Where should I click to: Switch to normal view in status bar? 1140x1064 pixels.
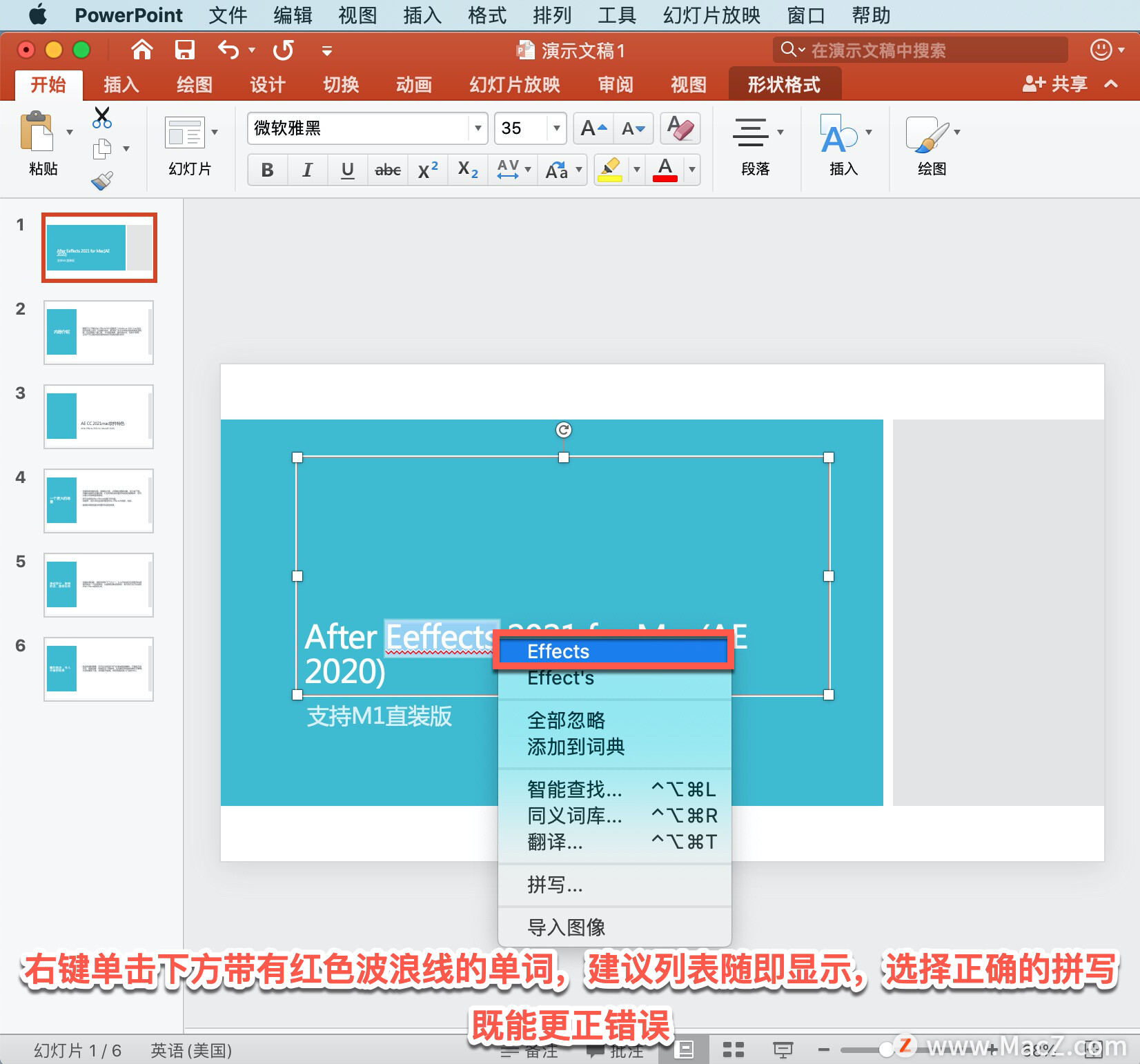[684, 1050]
